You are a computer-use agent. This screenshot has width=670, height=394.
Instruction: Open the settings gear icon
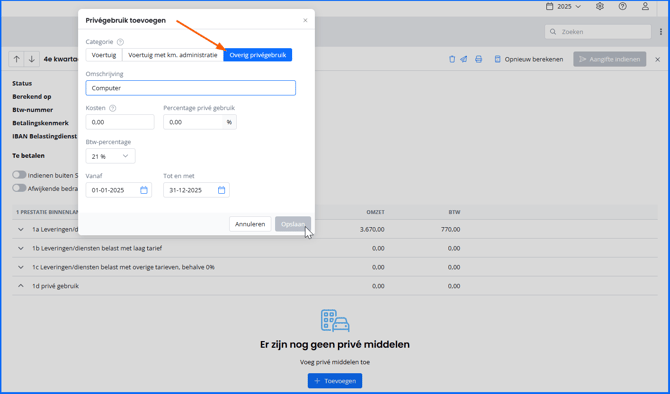600,6
